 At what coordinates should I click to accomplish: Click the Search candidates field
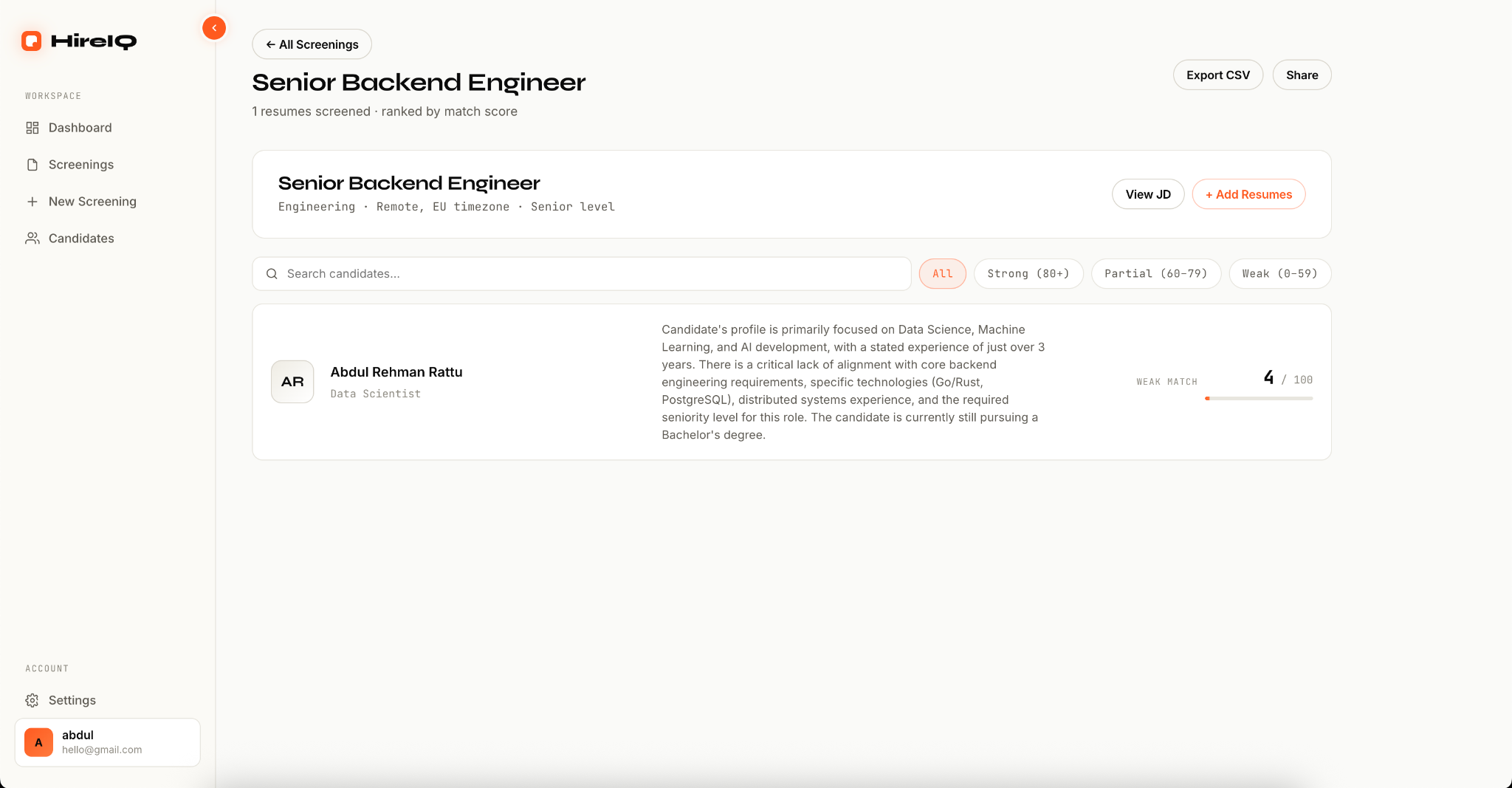582,274
